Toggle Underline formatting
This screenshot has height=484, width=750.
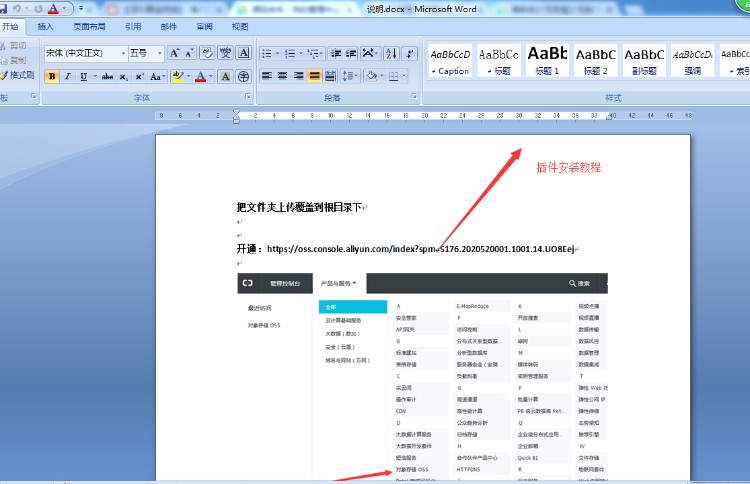click(x=84, y=77)
